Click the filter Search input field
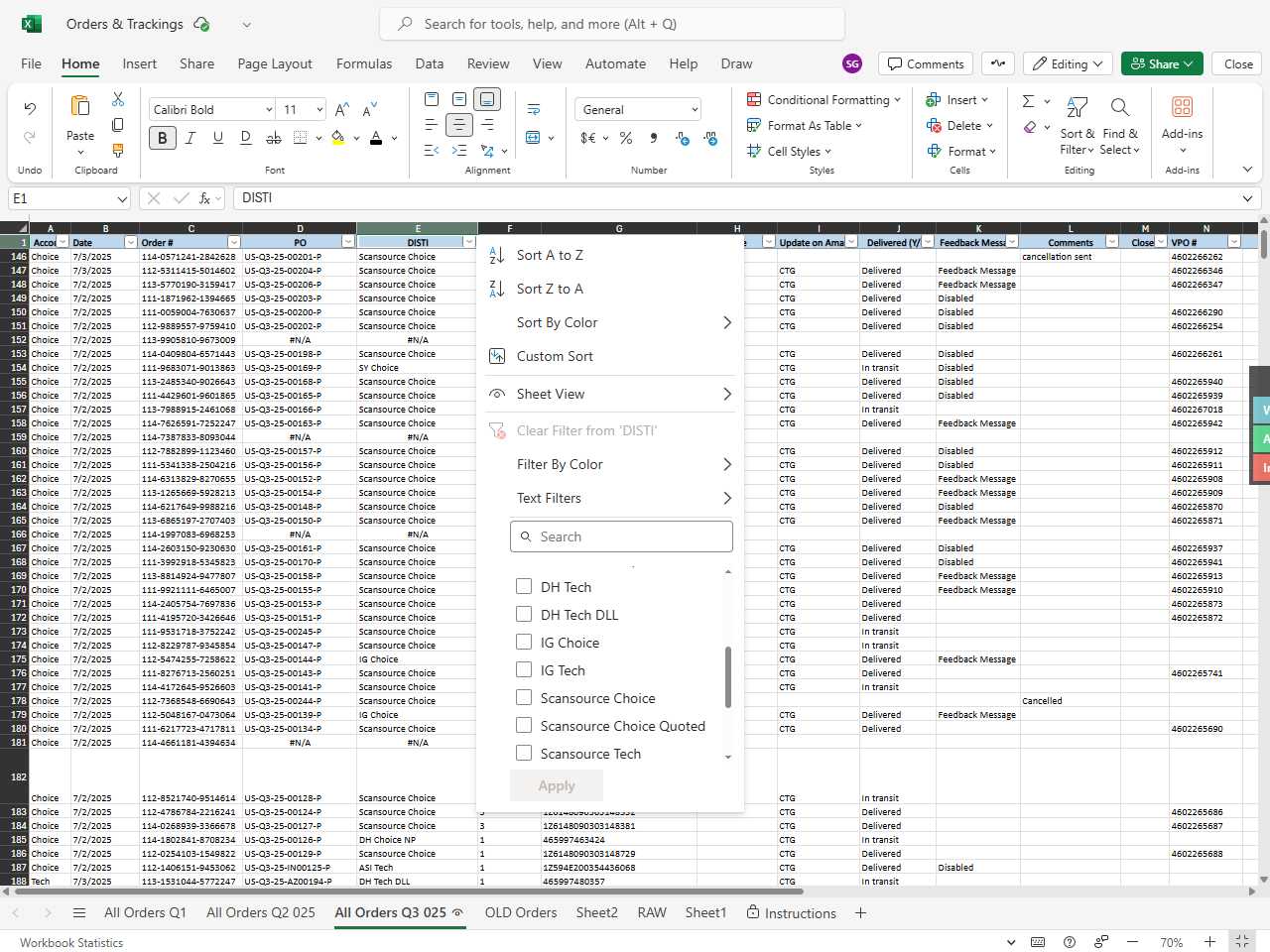1270x952 pixels. pyautogui.click(x=621, y=536)
